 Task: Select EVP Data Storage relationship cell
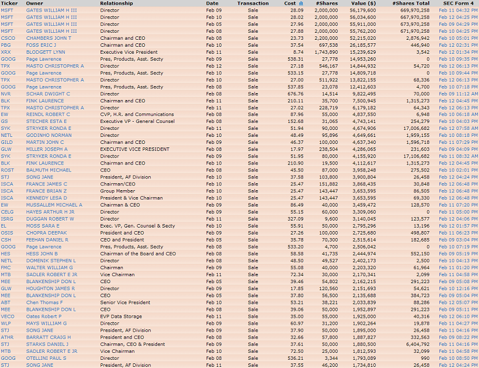click(121, 316)
